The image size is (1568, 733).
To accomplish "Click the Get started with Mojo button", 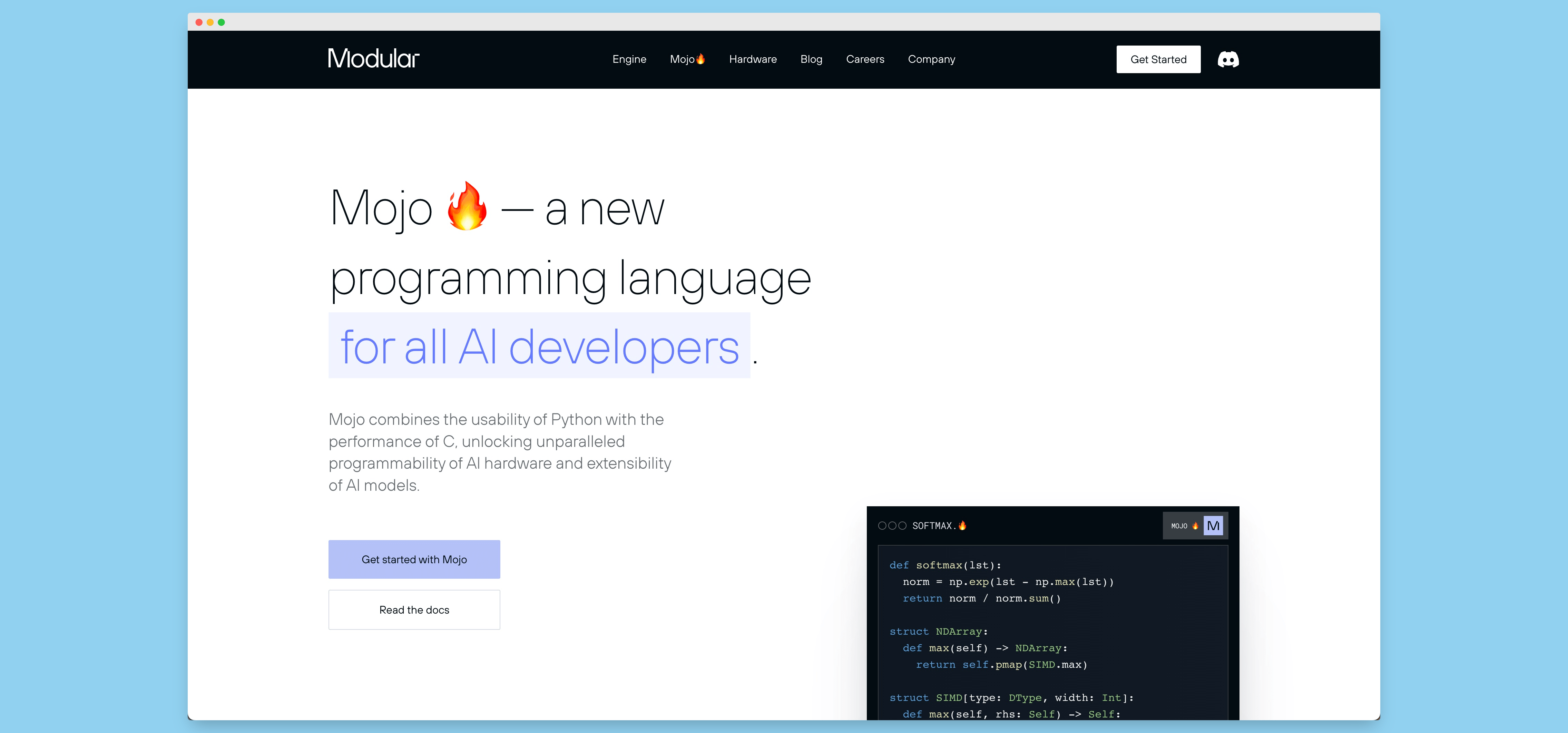I will point(414,559).
